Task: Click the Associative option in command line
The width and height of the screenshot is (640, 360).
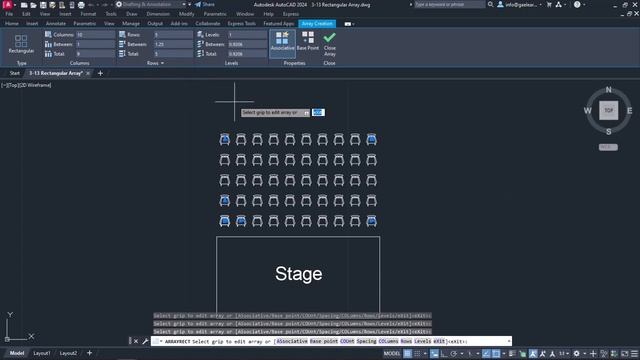Action: pyautogui.click(x=292, y=341)
